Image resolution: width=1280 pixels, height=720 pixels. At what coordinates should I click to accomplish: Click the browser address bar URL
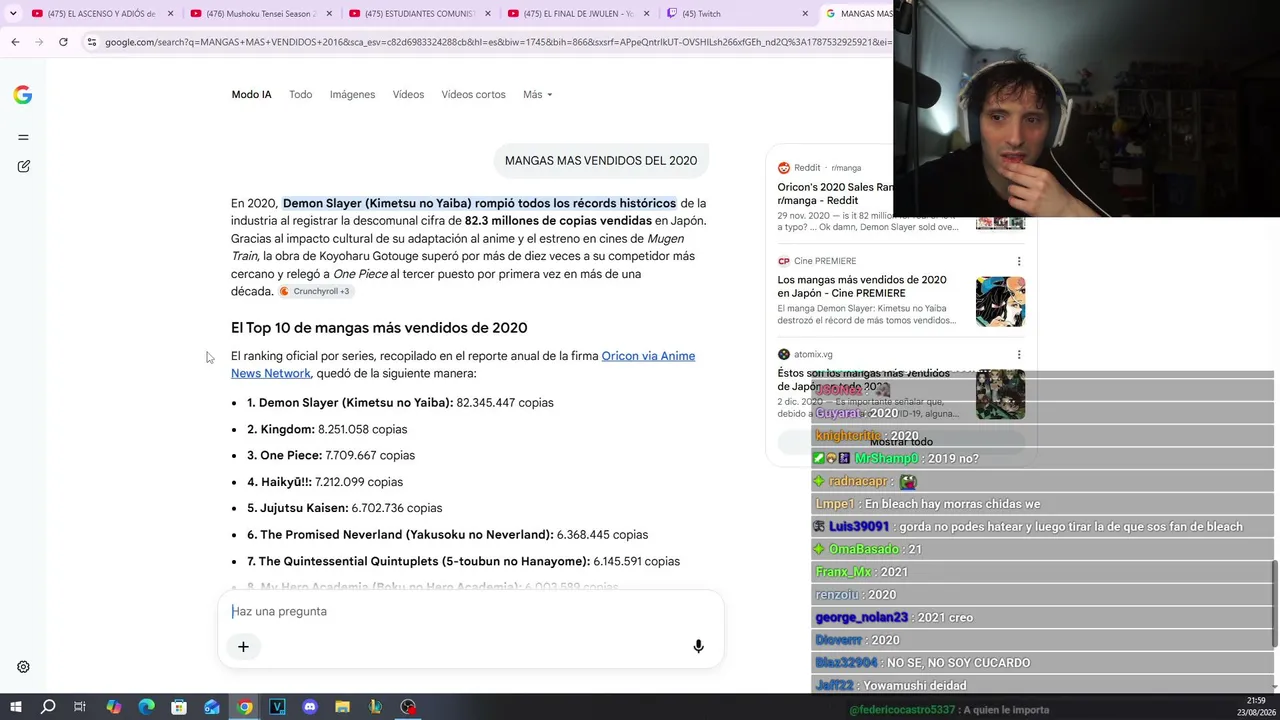(497, 42)
